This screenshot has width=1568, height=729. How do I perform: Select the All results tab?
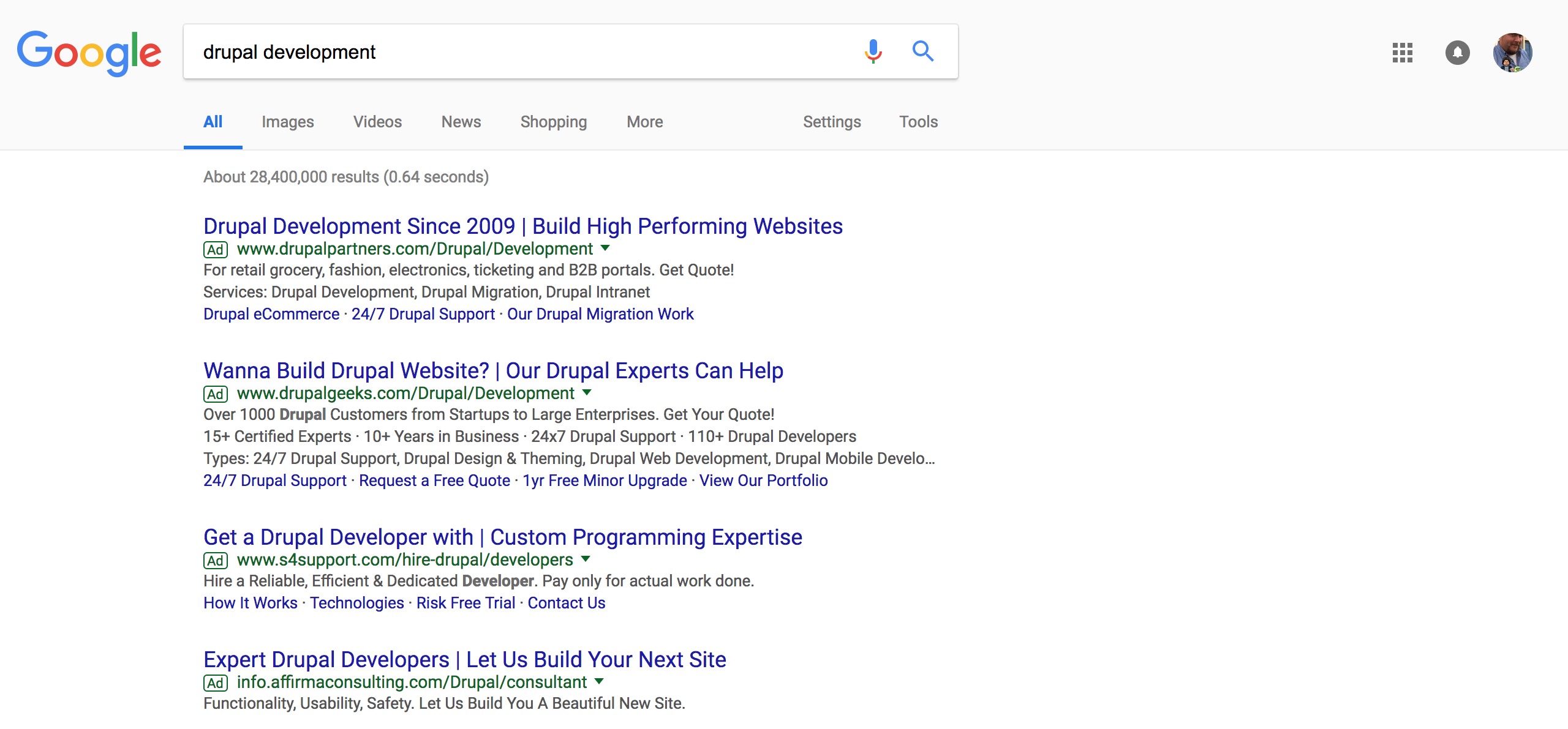point(213,122)
